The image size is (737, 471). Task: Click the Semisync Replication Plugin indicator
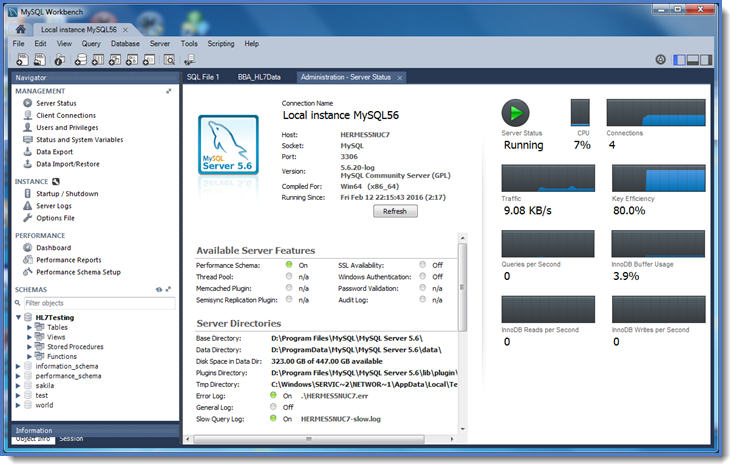(289, 299)
